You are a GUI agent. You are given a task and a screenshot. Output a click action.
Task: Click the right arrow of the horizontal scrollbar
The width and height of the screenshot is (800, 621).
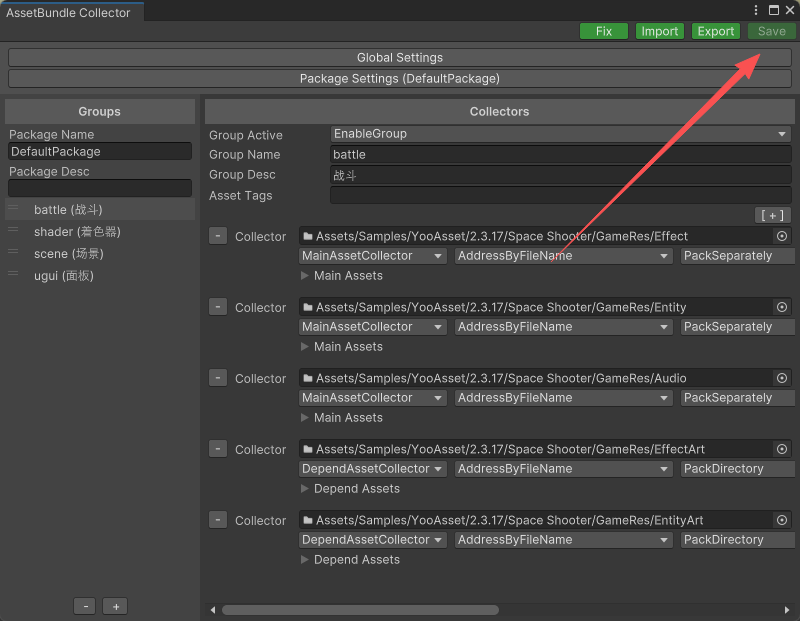[x=787, y=610]
